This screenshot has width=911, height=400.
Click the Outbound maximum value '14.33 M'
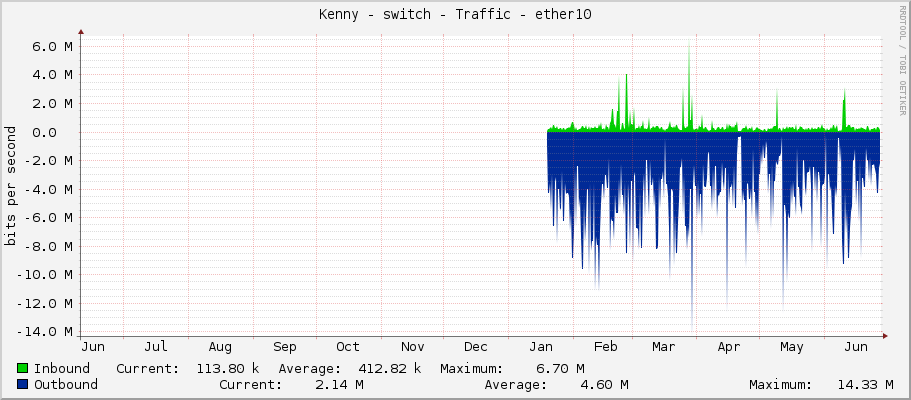click(866, 384)
